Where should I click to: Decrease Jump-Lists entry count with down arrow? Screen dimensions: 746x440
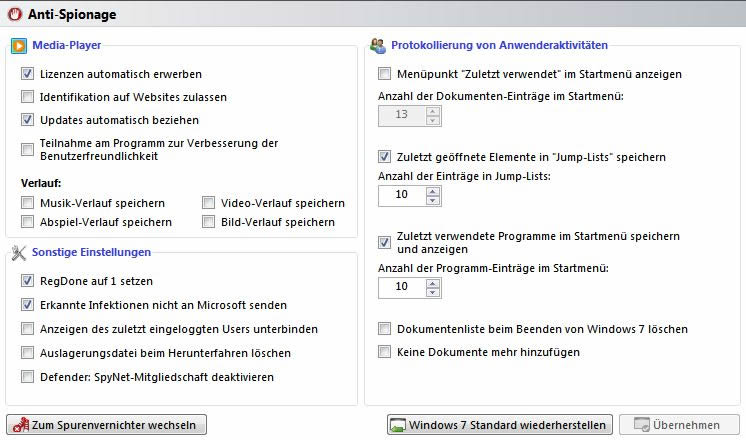pos(432,200)
